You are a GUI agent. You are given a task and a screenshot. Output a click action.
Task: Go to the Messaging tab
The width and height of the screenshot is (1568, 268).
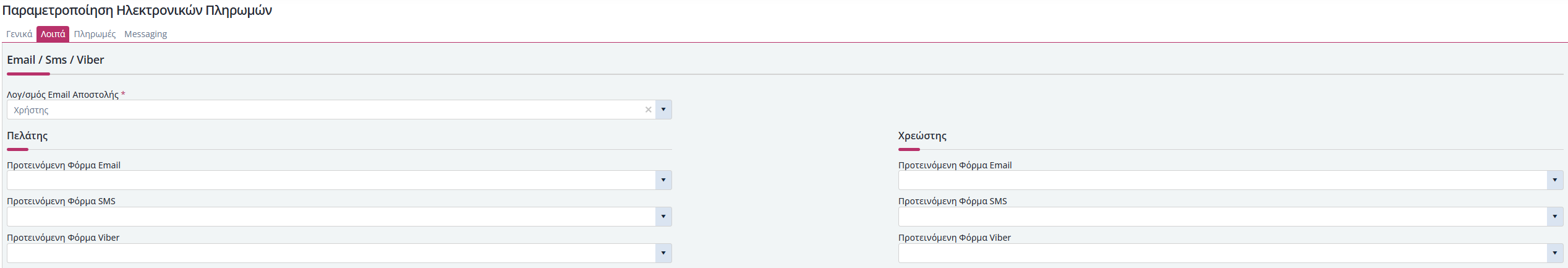pyautogui.click(x=145, y=34)
